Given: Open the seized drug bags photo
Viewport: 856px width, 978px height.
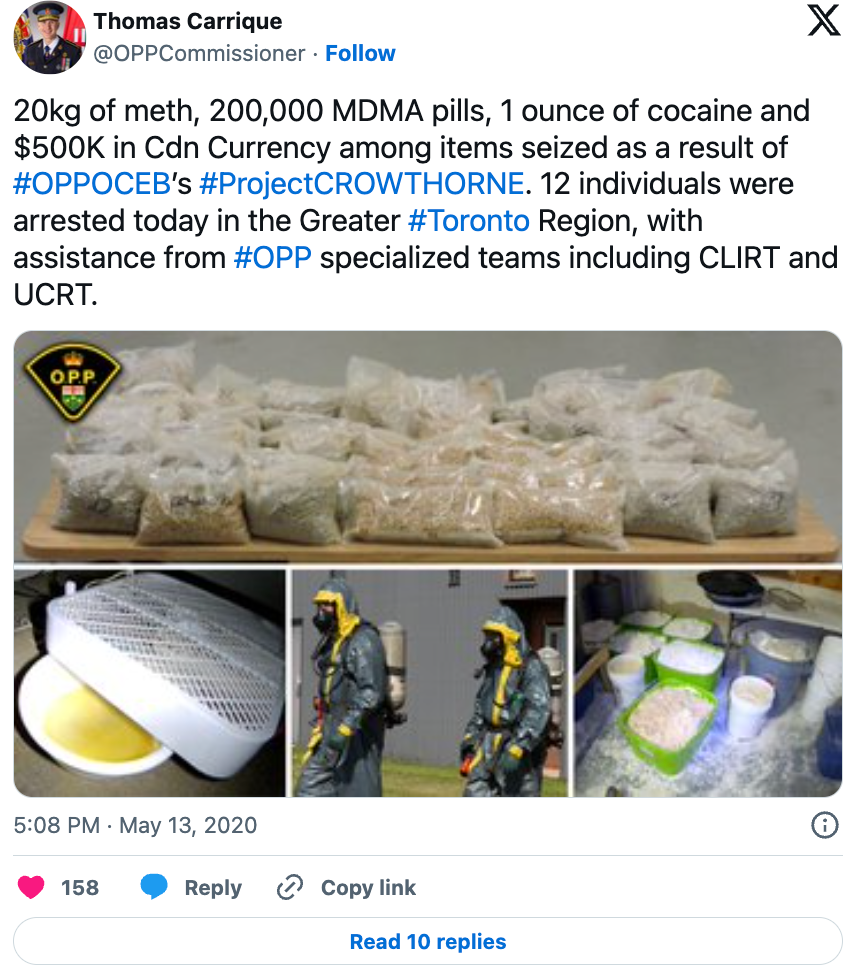Looking at the screenshot, I should point(428,447).
